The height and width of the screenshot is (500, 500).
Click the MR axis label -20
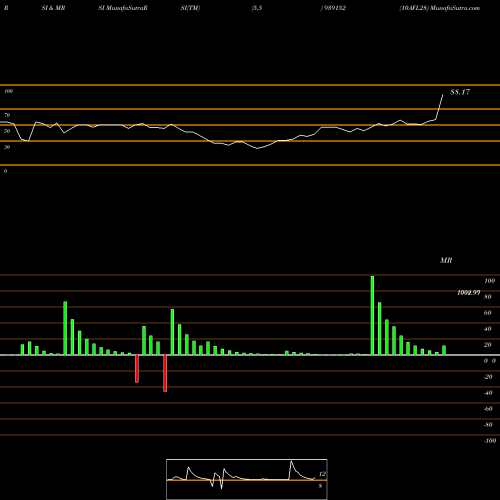[488, 377]
